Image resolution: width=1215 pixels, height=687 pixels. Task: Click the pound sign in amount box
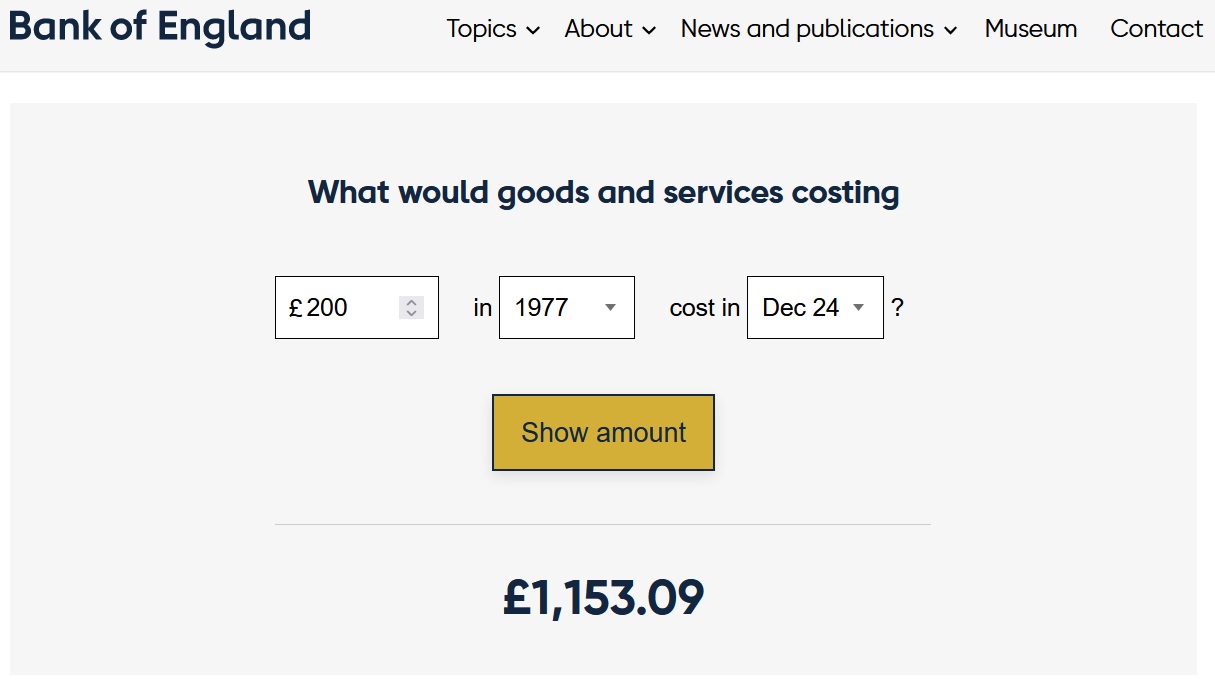click(295, 308)
